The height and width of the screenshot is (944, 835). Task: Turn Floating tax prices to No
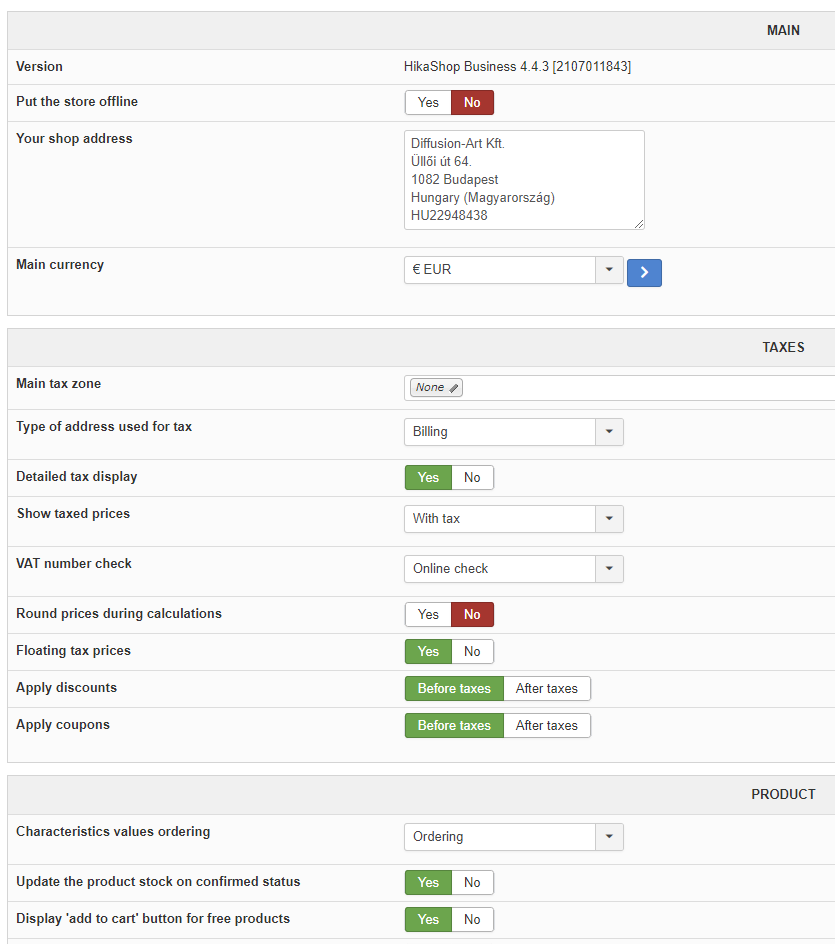(472, 652)
